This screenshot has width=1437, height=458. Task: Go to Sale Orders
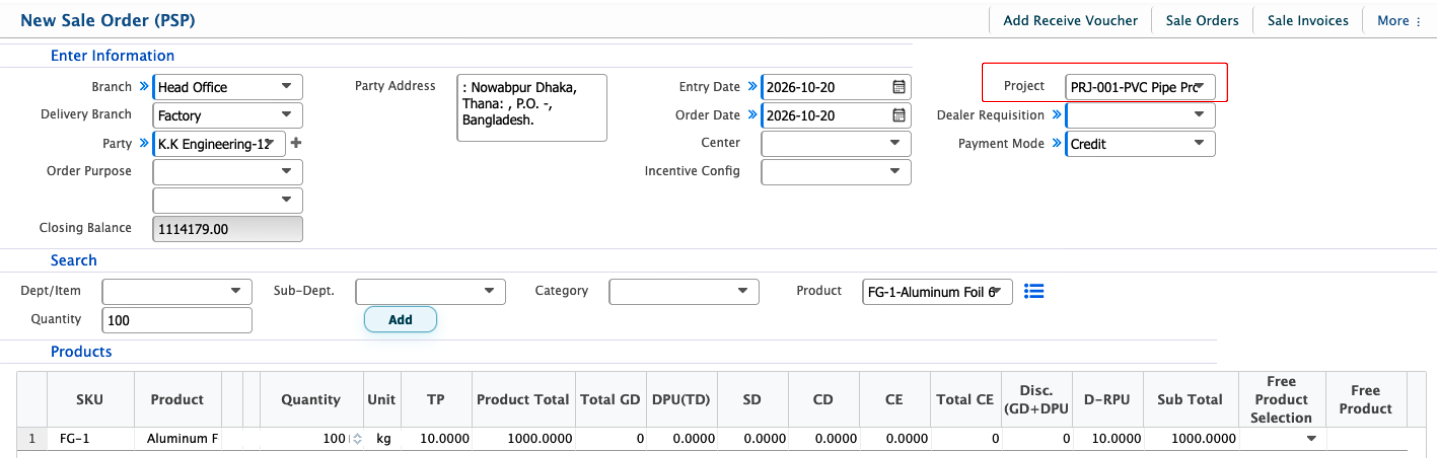click(x=1202, y=20)
